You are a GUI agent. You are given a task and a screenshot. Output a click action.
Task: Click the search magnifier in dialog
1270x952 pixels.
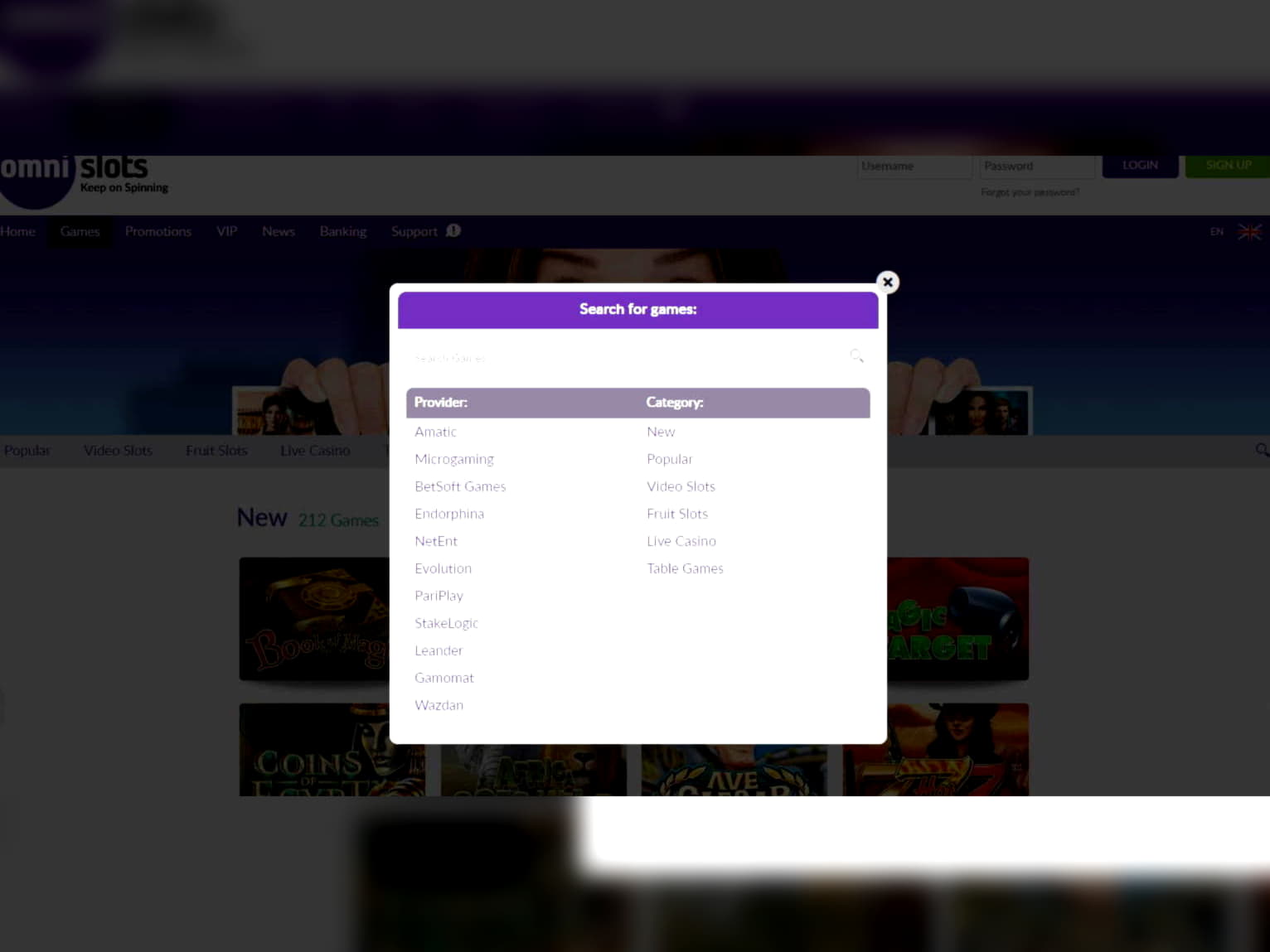pos(857,356)
